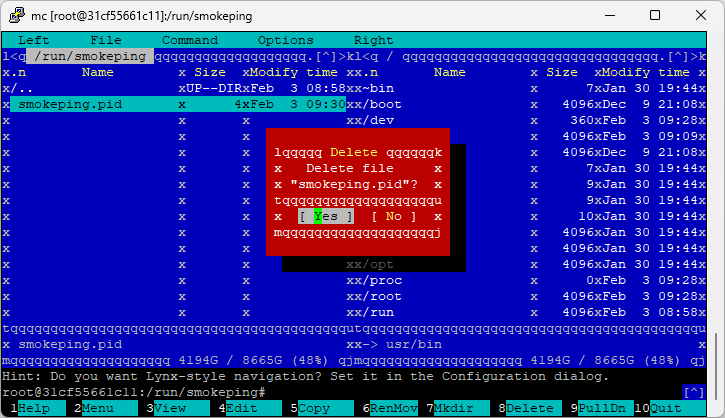Open the Right menu
This screenshot has width=725, height=418.
click(373, 40)
